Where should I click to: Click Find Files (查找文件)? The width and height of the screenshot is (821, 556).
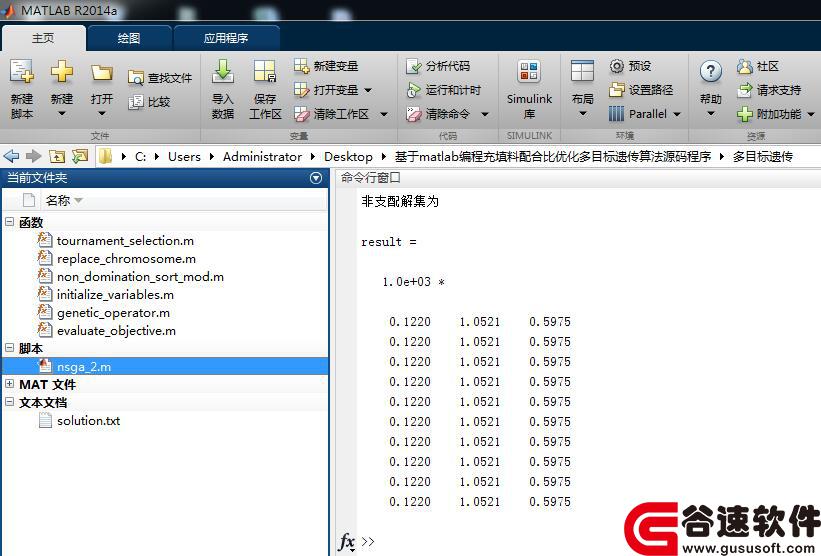(x=160, y=78)
